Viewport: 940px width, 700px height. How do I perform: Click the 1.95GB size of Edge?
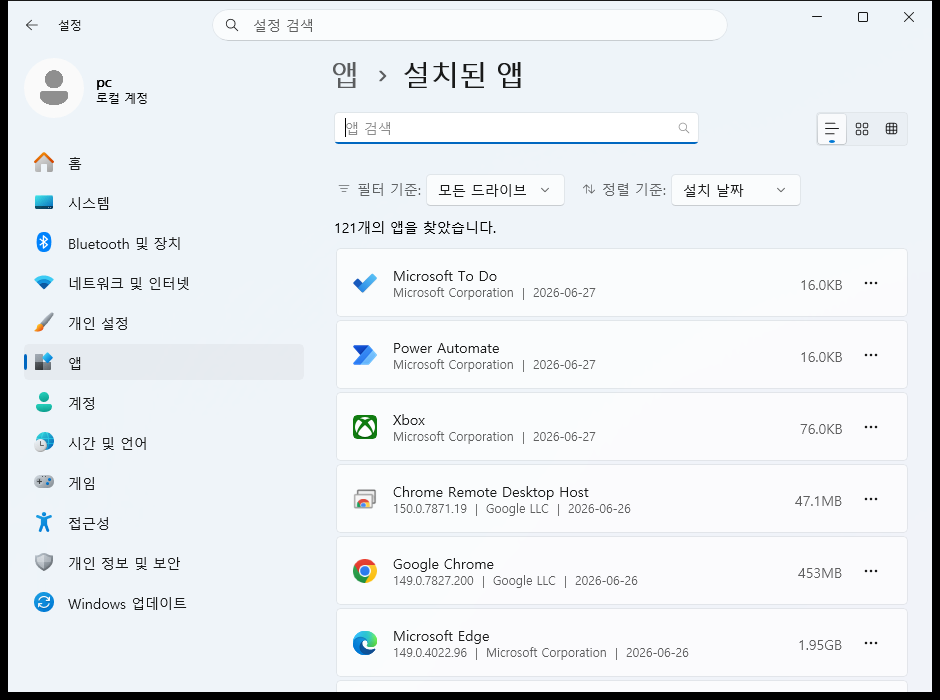(x=820, y=645)
